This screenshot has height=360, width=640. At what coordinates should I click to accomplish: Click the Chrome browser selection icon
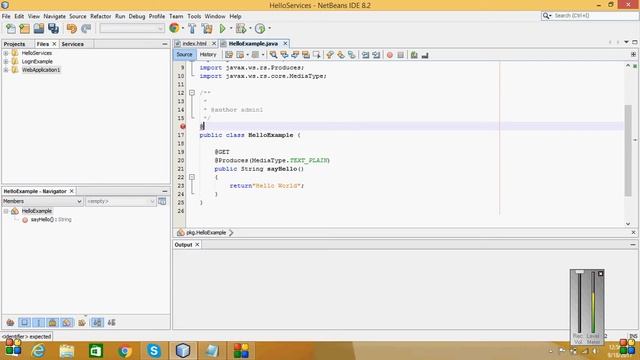click(x=174, y=28)
